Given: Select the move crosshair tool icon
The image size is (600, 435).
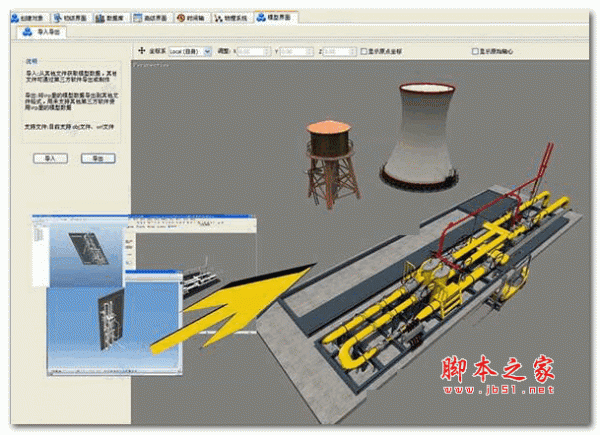Looking at the screenshot, I should (x=141, y=50).
